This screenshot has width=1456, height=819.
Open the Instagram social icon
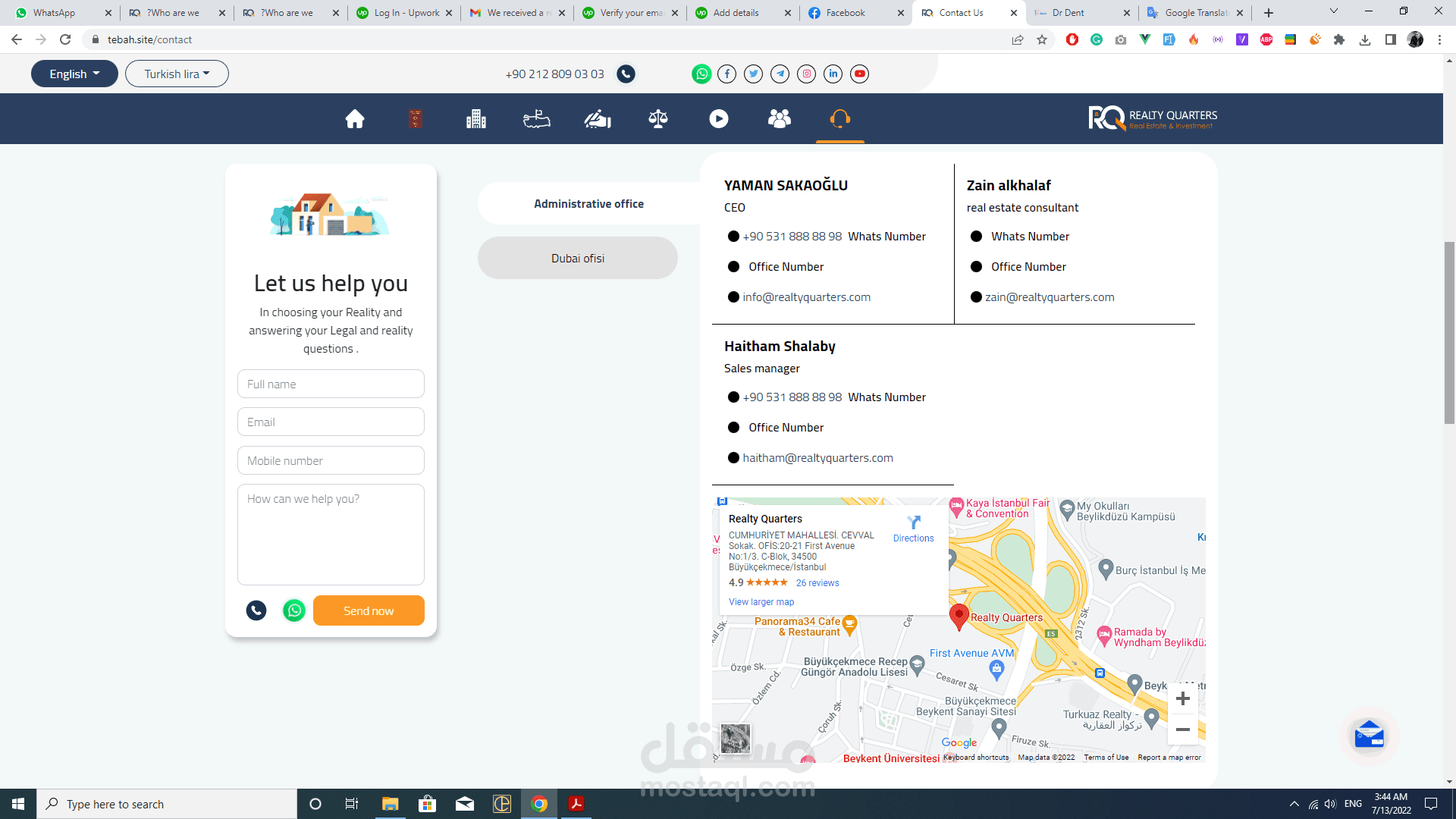(807, 74)
